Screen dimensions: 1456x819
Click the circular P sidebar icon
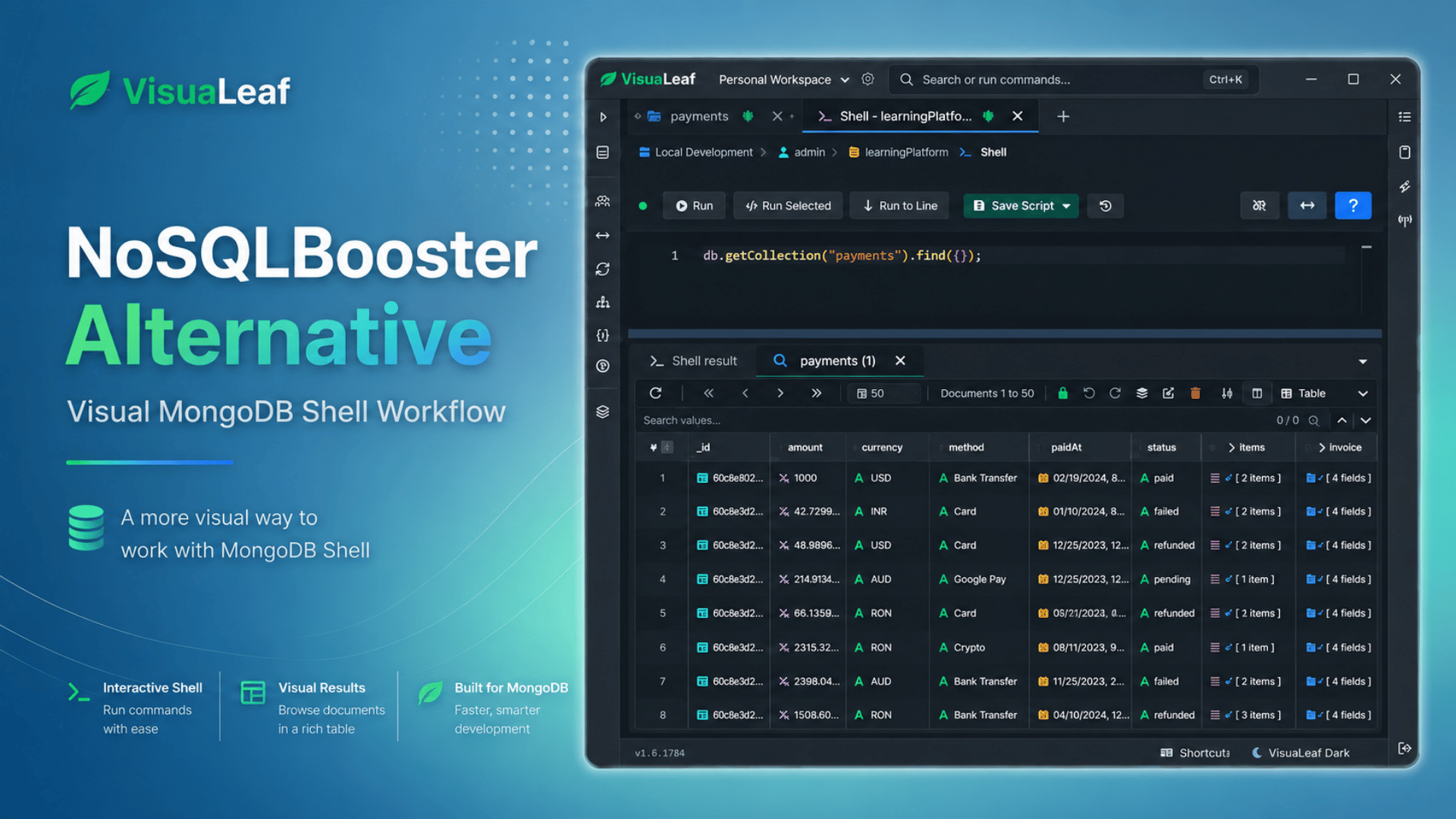tap(603, 366)
